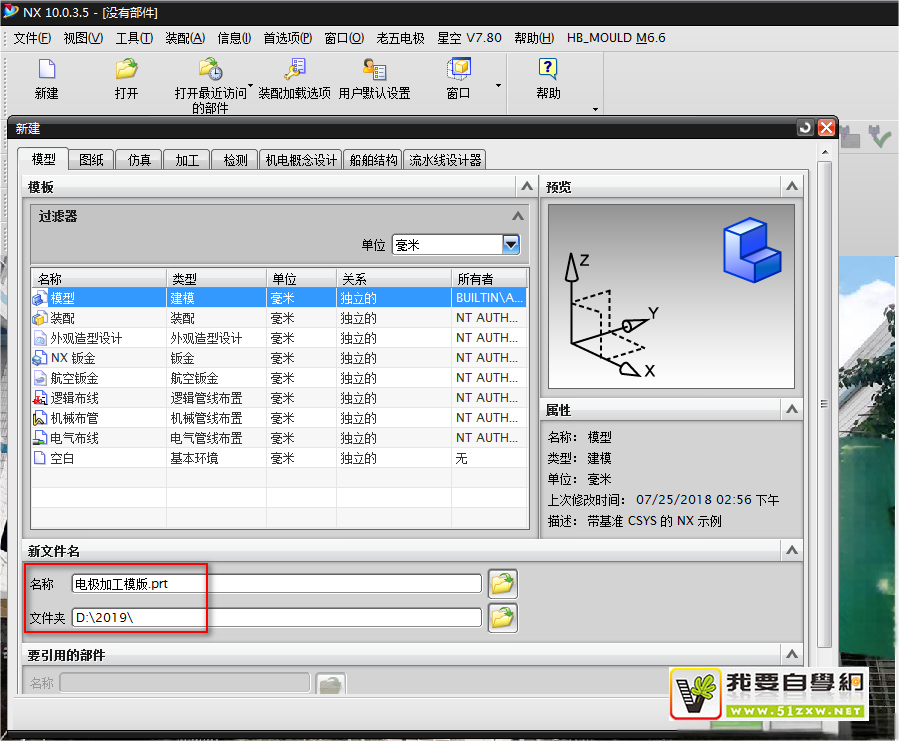This screenshot has width=899, height=741.
Task: Collapse the 属性 properties panel
Action: coord(792,410)
